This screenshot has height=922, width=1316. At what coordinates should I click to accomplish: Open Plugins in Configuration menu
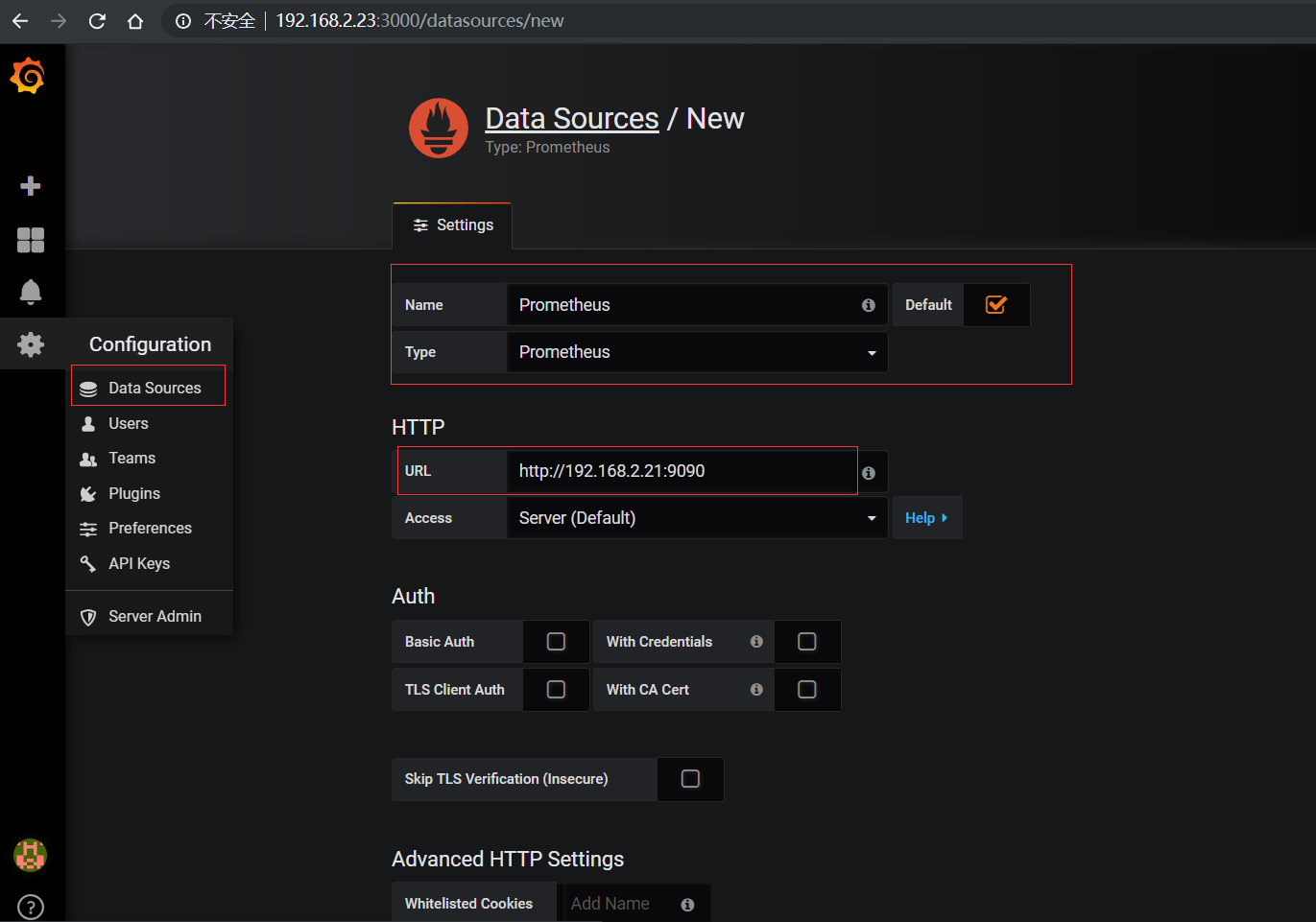pyautogui.click(x=133, y=494)
